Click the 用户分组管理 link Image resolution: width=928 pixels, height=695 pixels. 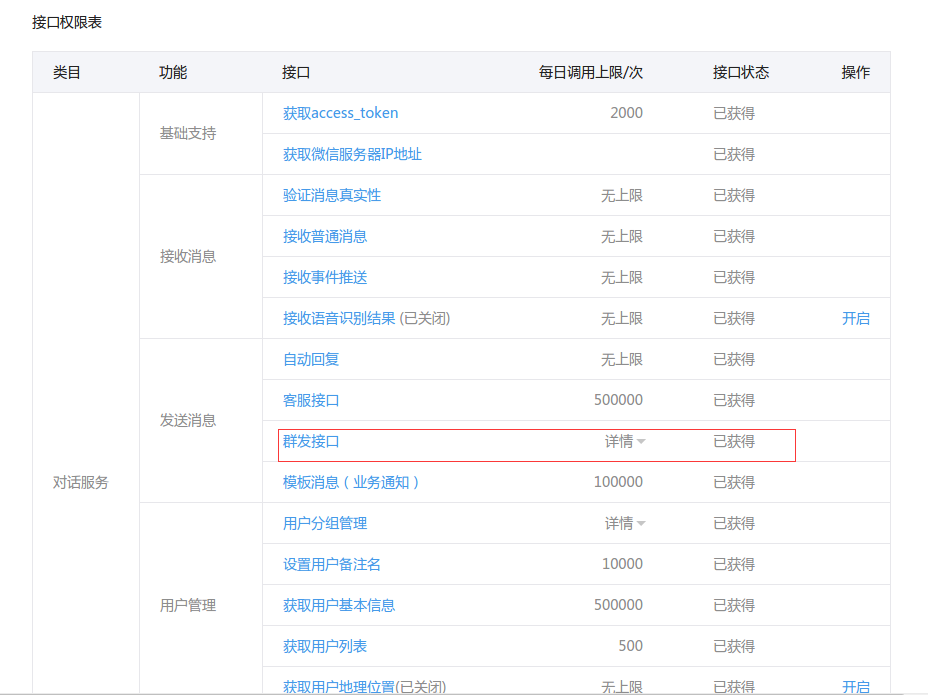325,523
